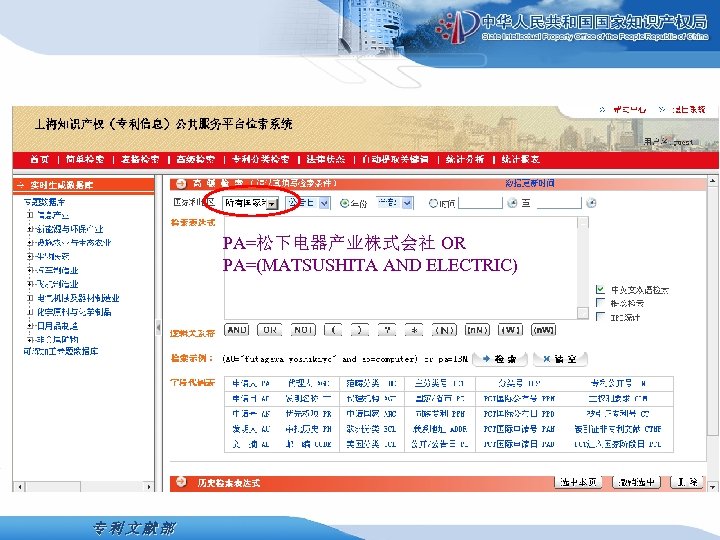The height and width of the screenshot is (540, 720).
Task: Open the 可深加工专题数据库 tree item
Action: pyautogui.click(x=61, y=351)
